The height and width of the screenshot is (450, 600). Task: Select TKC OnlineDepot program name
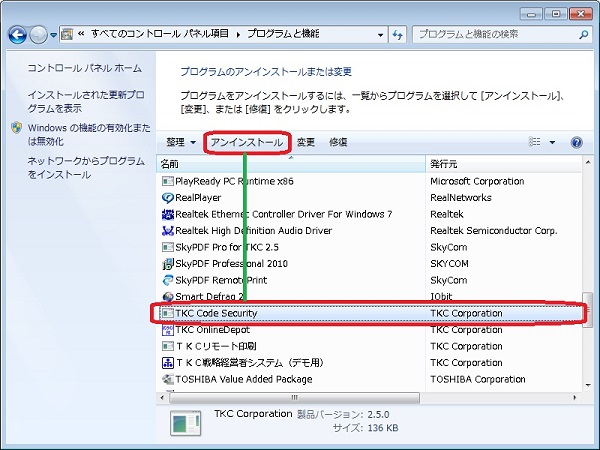pyautogui.click(x=212, y=330)
